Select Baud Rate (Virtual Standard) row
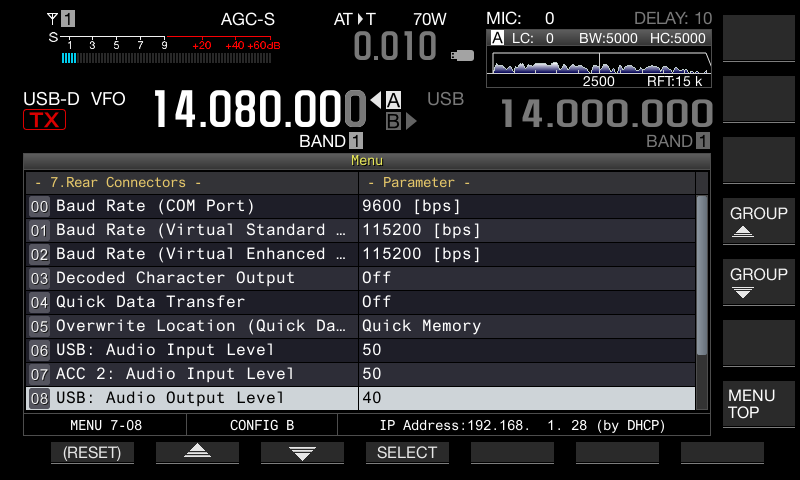The width and height of the screenshot is (800, 480). [360, 230]
